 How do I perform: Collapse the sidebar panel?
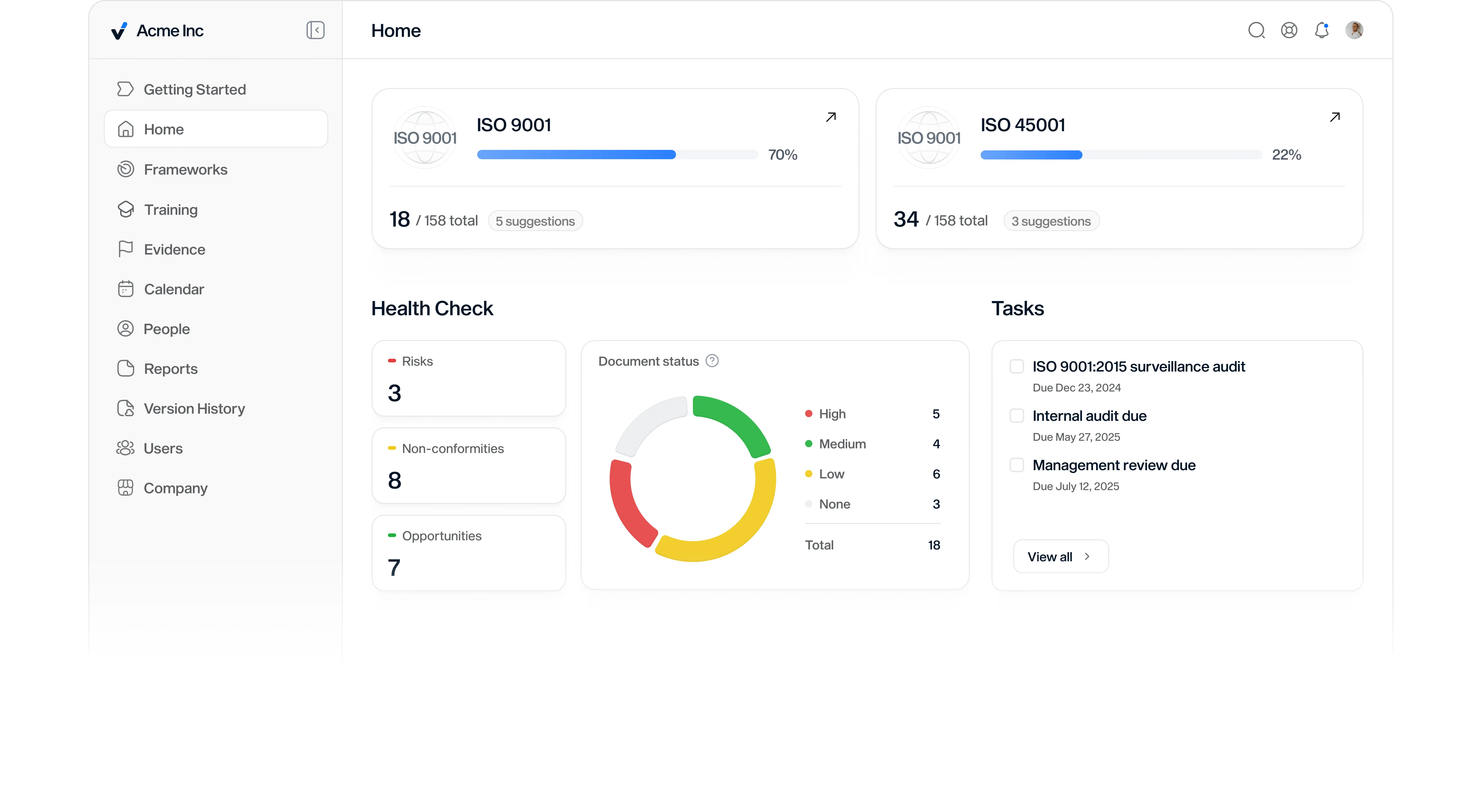[315, 30]
